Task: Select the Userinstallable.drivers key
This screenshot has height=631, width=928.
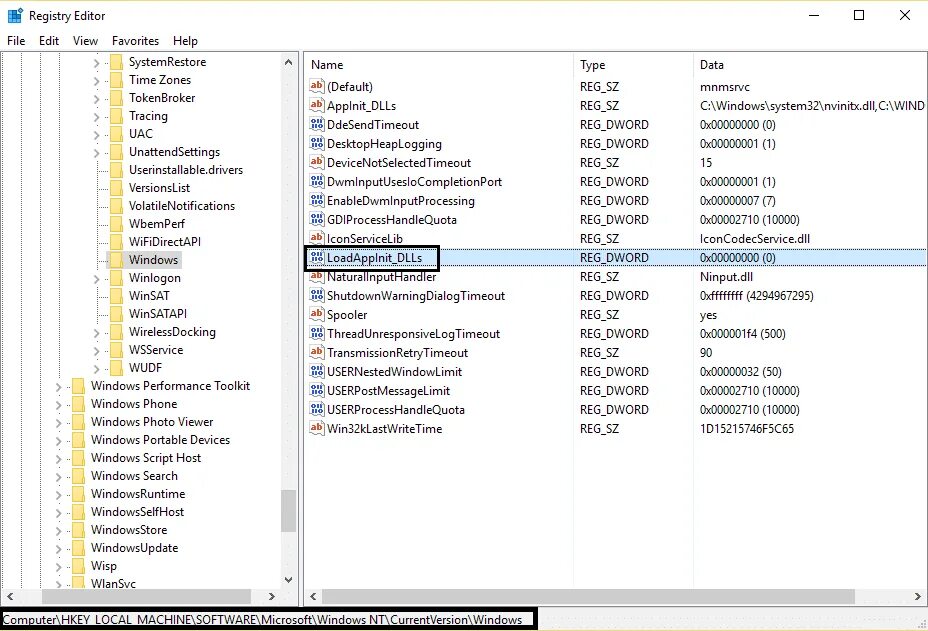Action: pyautogui.click(x=186, y=170)
